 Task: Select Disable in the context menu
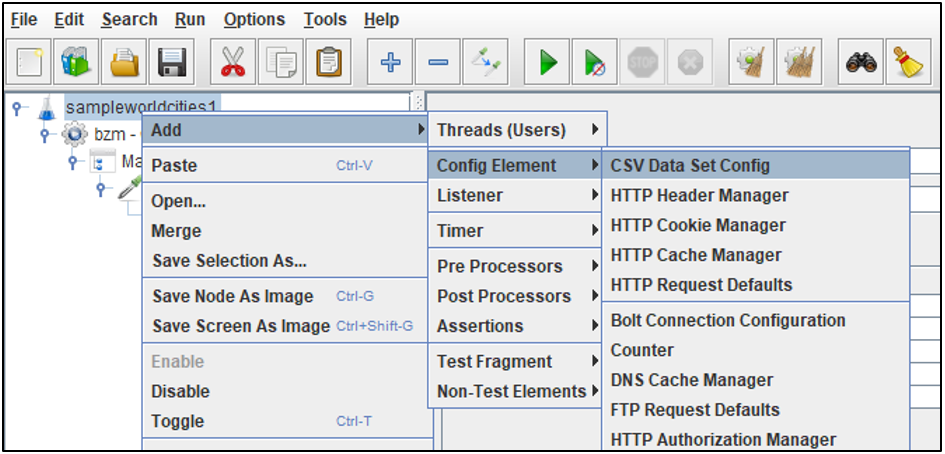click(180, 391)
